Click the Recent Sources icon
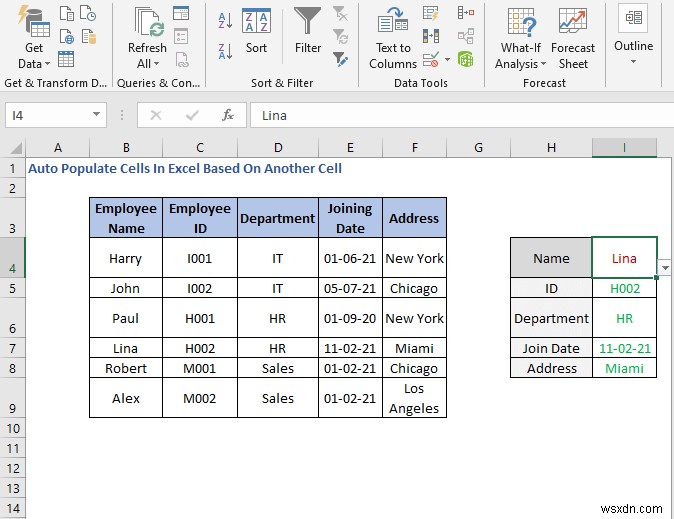Screen dimensions: 674x519 pos(88,13)
